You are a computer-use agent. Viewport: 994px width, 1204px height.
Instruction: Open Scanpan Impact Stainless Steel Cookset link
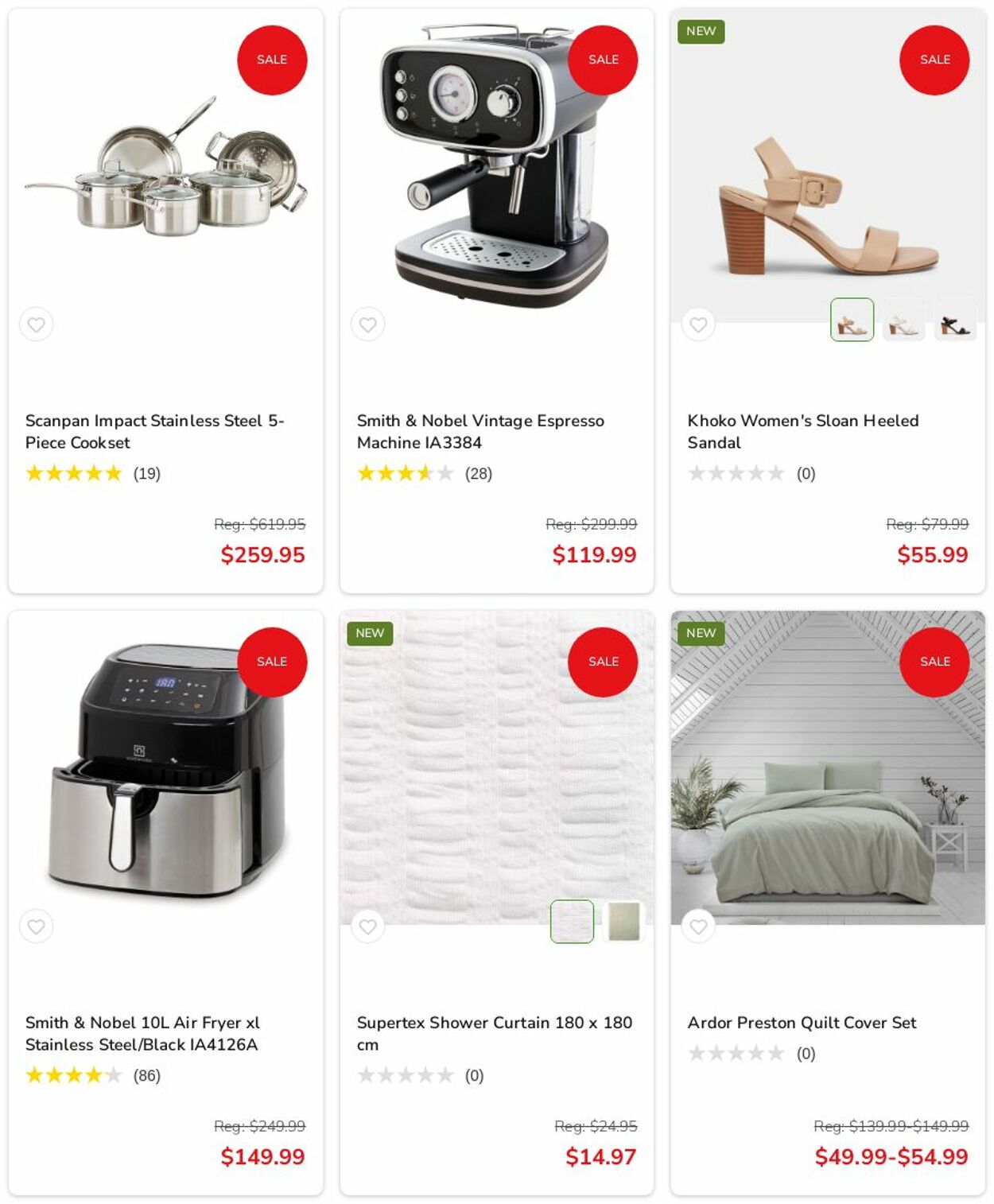(154, 431)
